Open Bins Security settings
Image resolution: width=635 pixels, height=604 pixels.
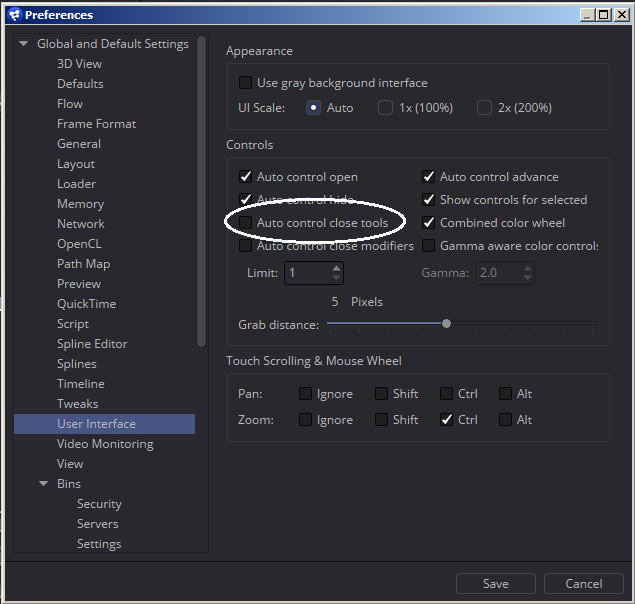point(99,504)
